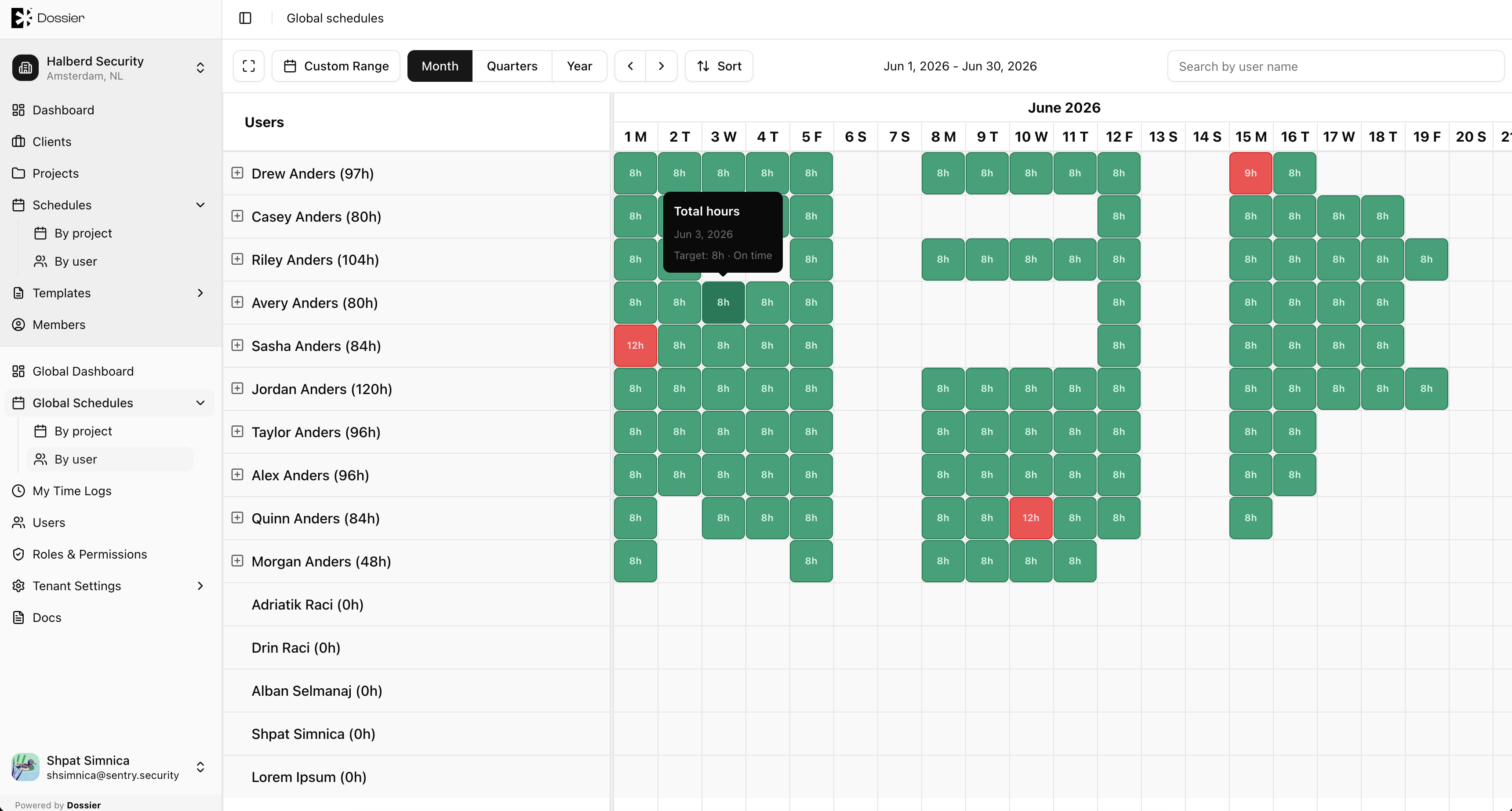Open Roles & Permissions
This screenshot has height=811, width=1512.
[x=90, y=554]
